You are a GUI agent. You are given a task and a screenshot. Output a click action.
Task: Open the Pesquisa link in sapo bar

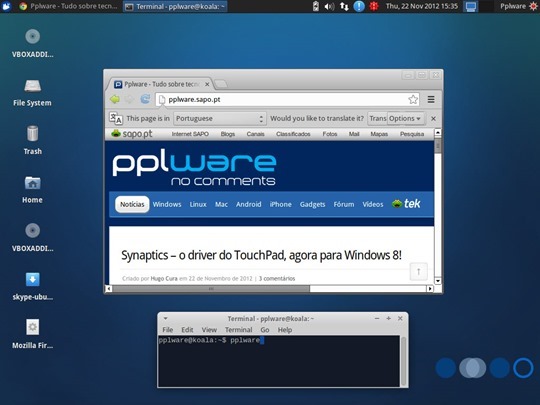412,134
